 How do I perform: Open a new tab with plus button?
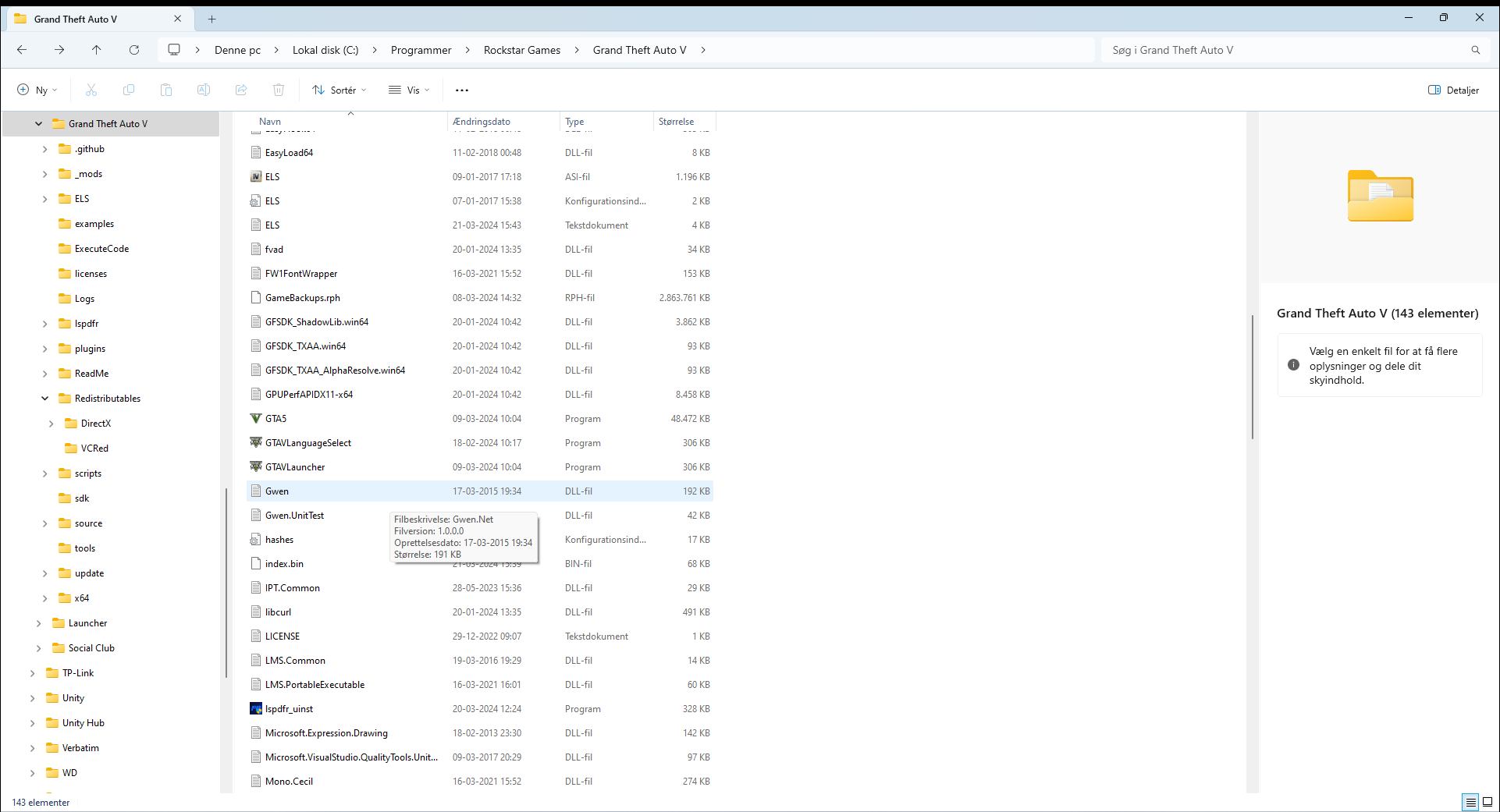click(x=212, y=19)
